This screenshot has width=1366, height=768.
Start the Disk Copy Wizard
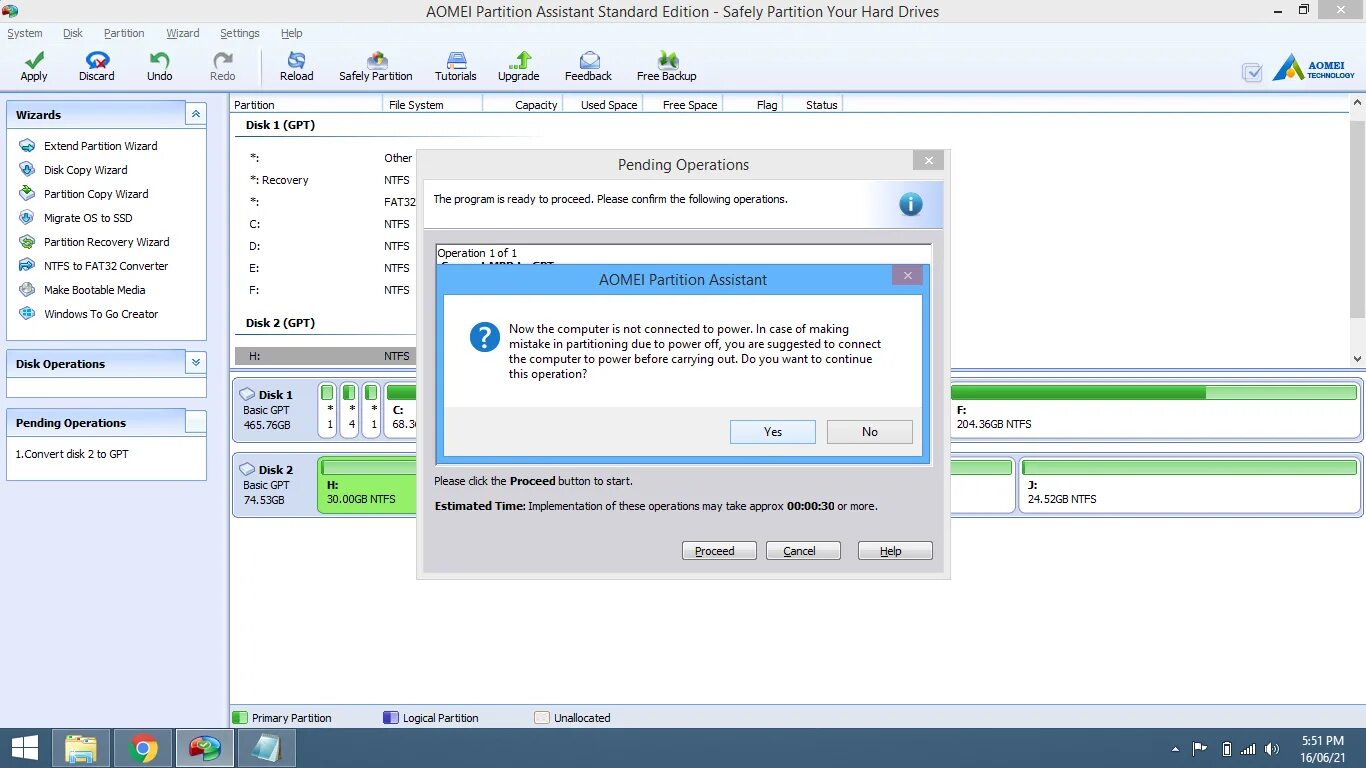(x=85, y=170)
